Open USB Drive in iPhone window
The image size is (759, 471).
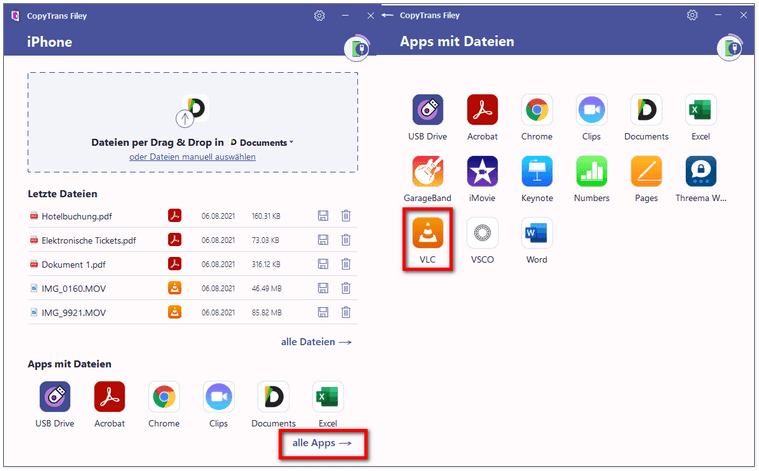click(55, 397)
